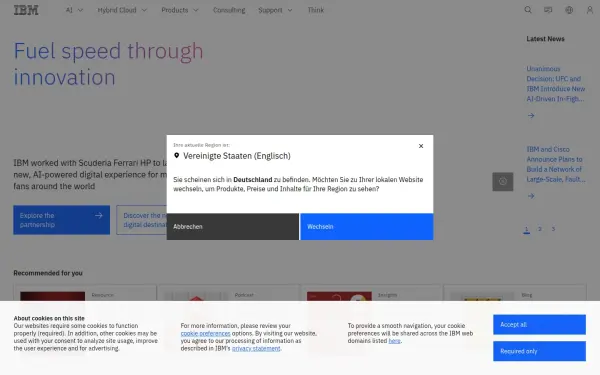Open the Consulting menu item

coord(229,10)
